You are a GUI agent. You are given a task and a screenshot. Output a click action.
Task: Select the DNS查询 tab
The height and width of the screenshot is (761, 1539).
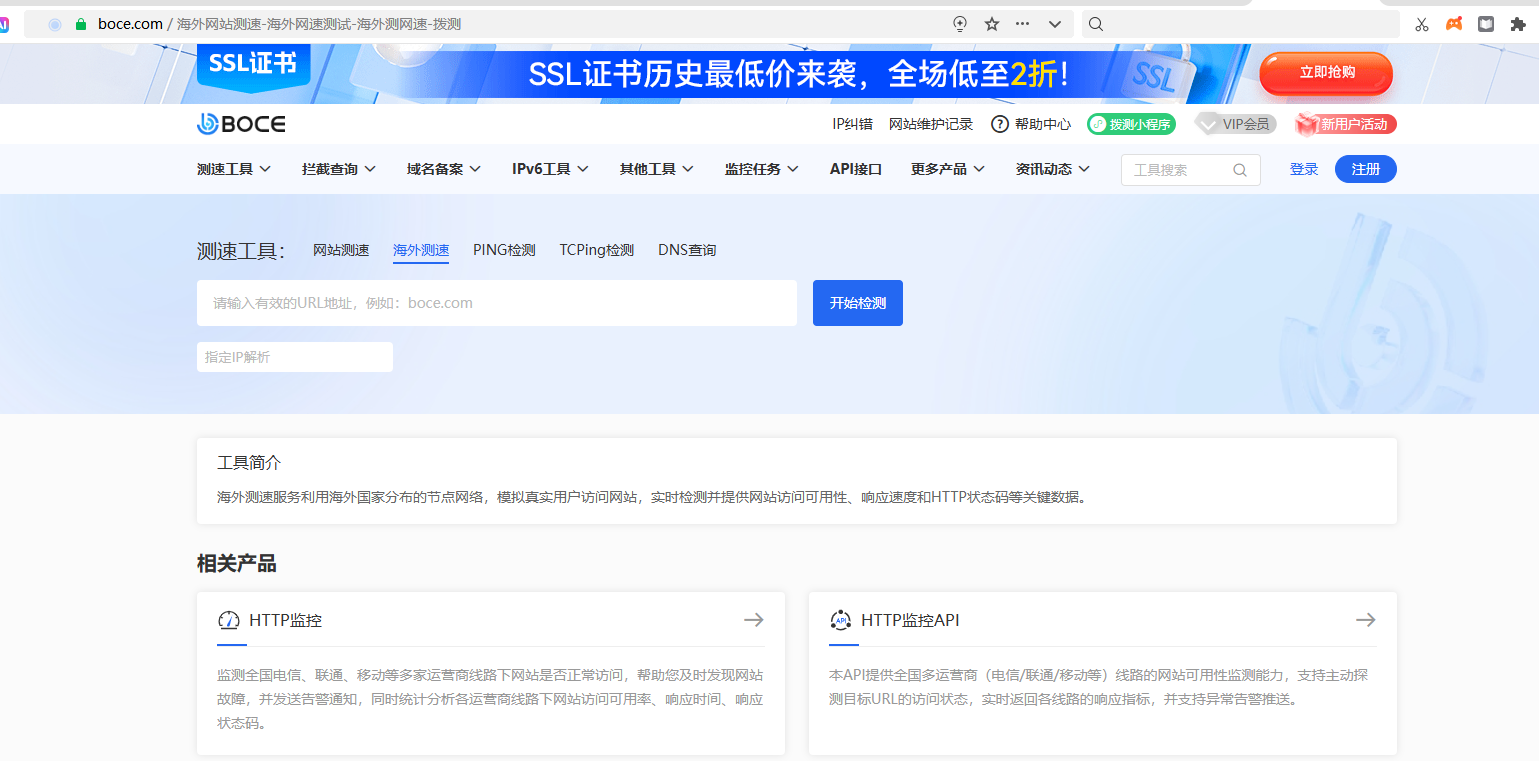[x=687, y=250]
